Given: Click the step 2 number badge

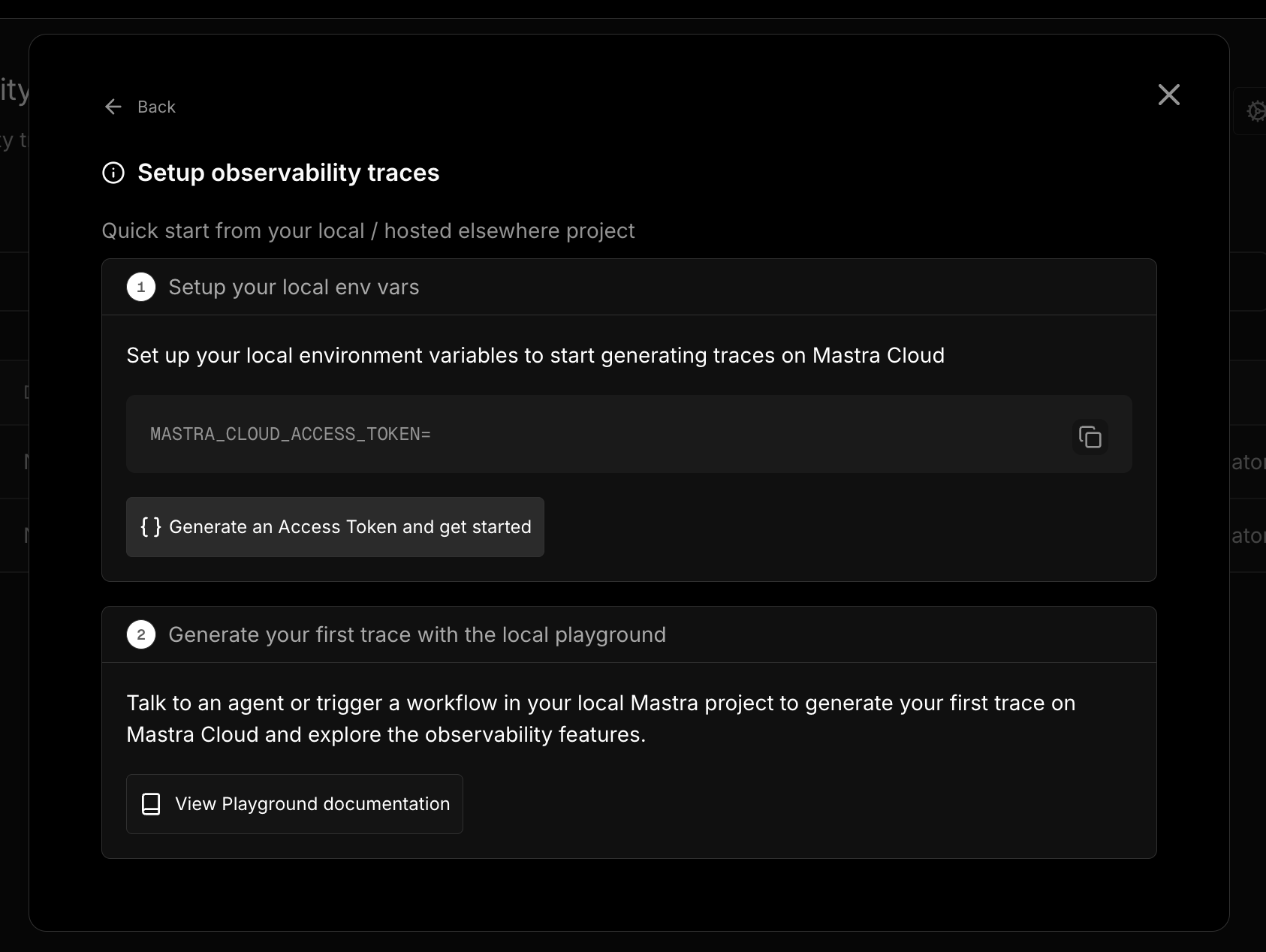Looking at the screenshot, I should 141,634.
